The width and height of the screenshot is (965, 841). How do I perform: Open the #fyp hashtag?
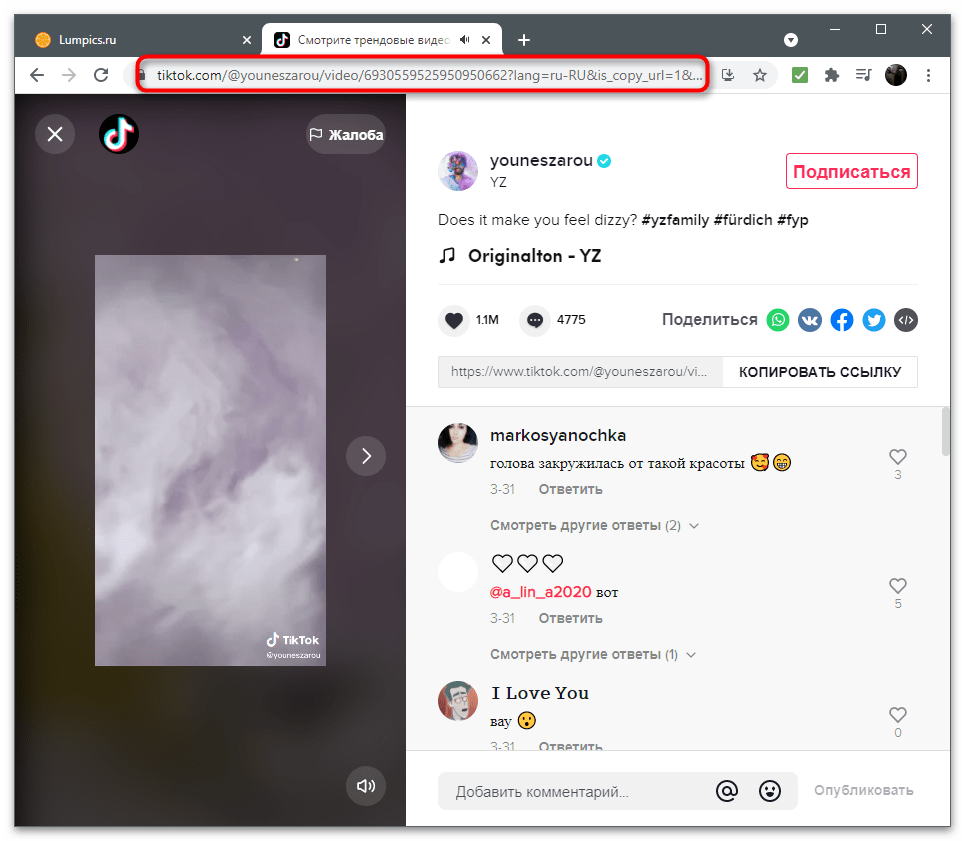coord(793,220)
